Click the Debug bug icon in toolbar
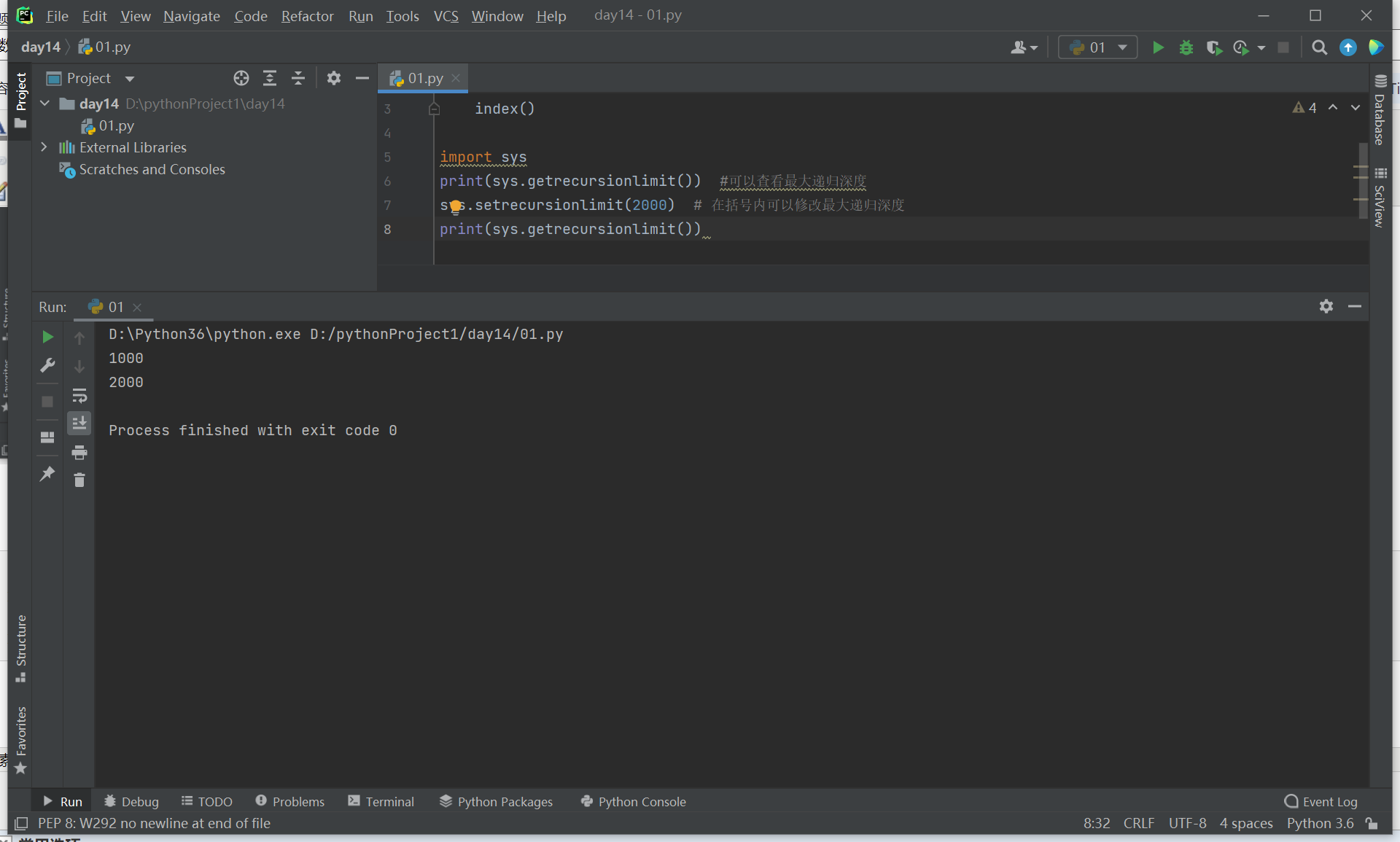Viewport: 1400px width, 842px height. click(1186, 47)
